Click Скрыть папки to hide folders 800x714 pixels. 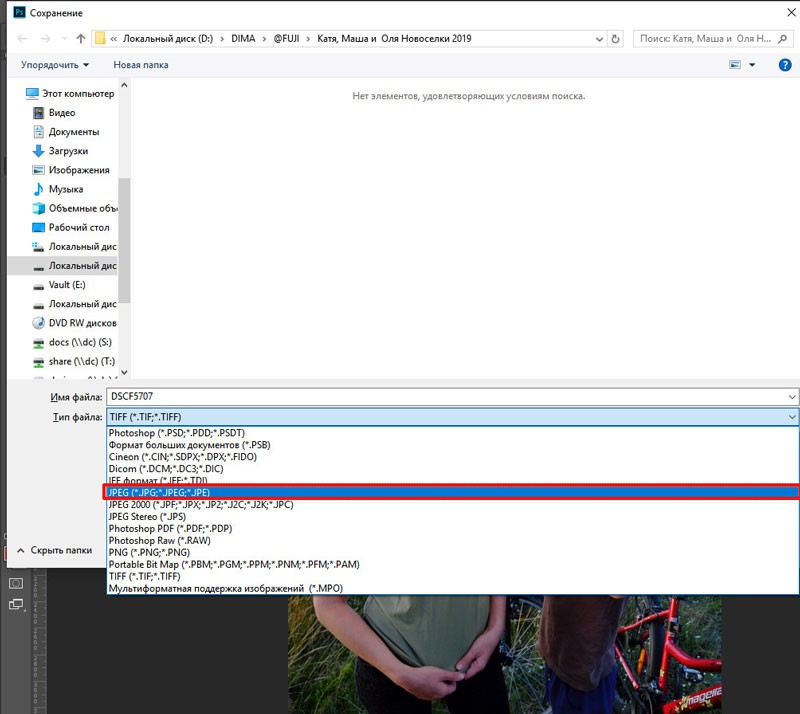point(55,550)
